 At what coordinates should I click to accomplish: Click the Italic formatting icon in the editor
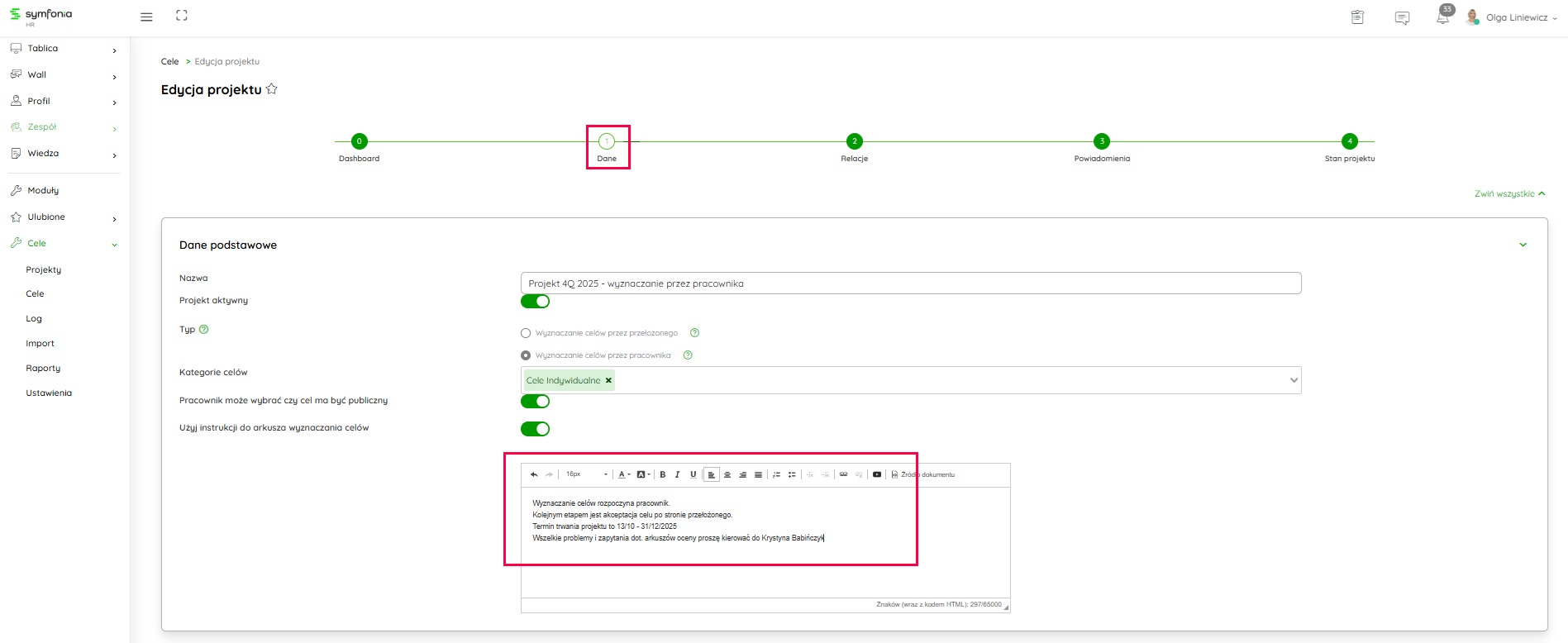677,474
